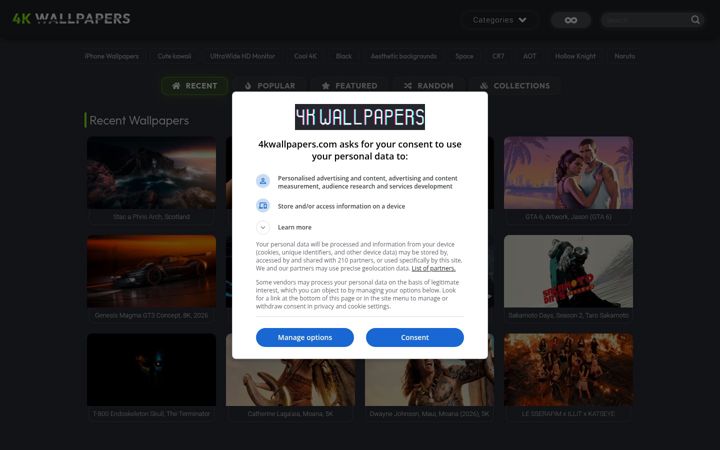This screenshot has height=450, width=720.
Task: Focus the search input field
Action: (646, 20)
